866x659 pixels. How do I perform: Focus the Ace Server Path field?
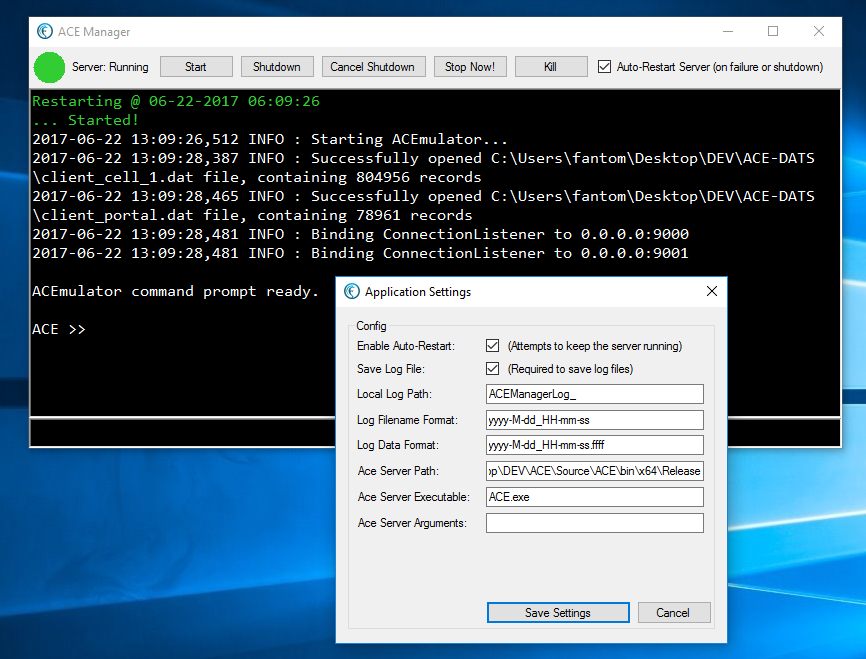pyautogui.click(x=594, y=471)
